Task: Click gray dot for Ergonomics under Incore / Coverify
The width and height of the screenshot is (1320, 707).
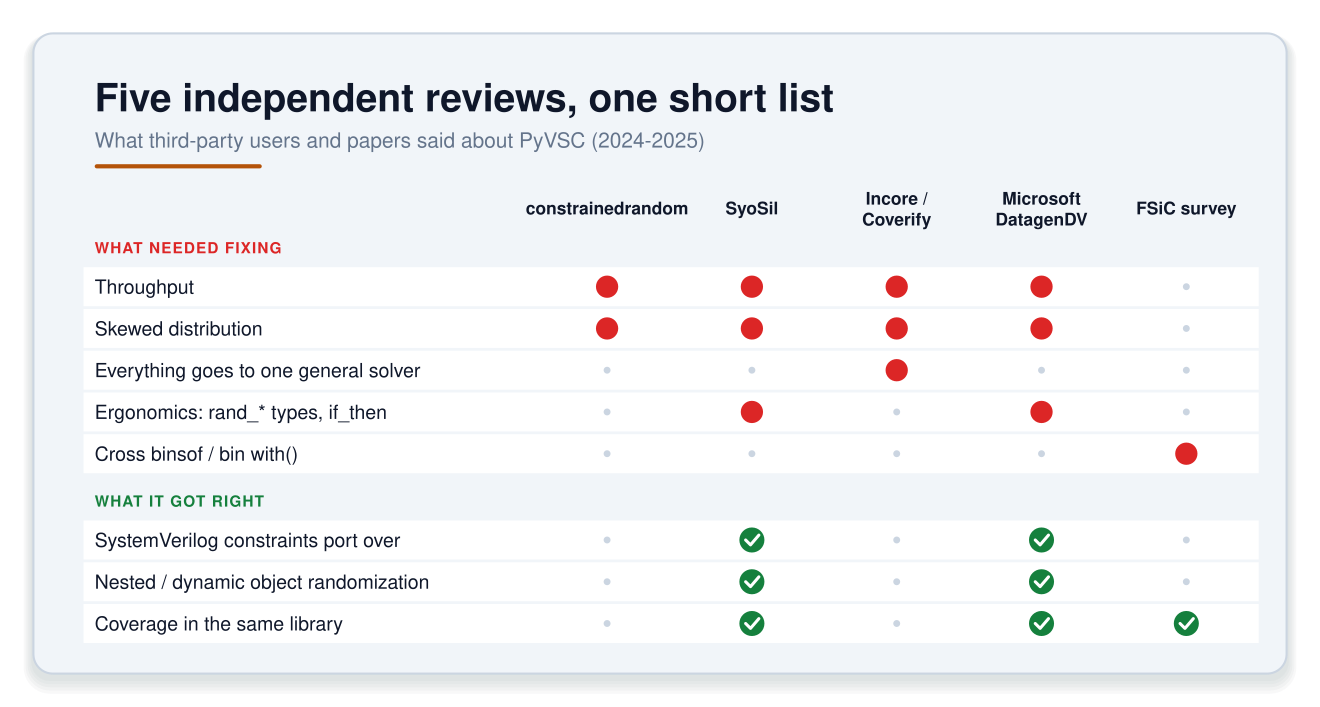Action: [x=897, y=412]
